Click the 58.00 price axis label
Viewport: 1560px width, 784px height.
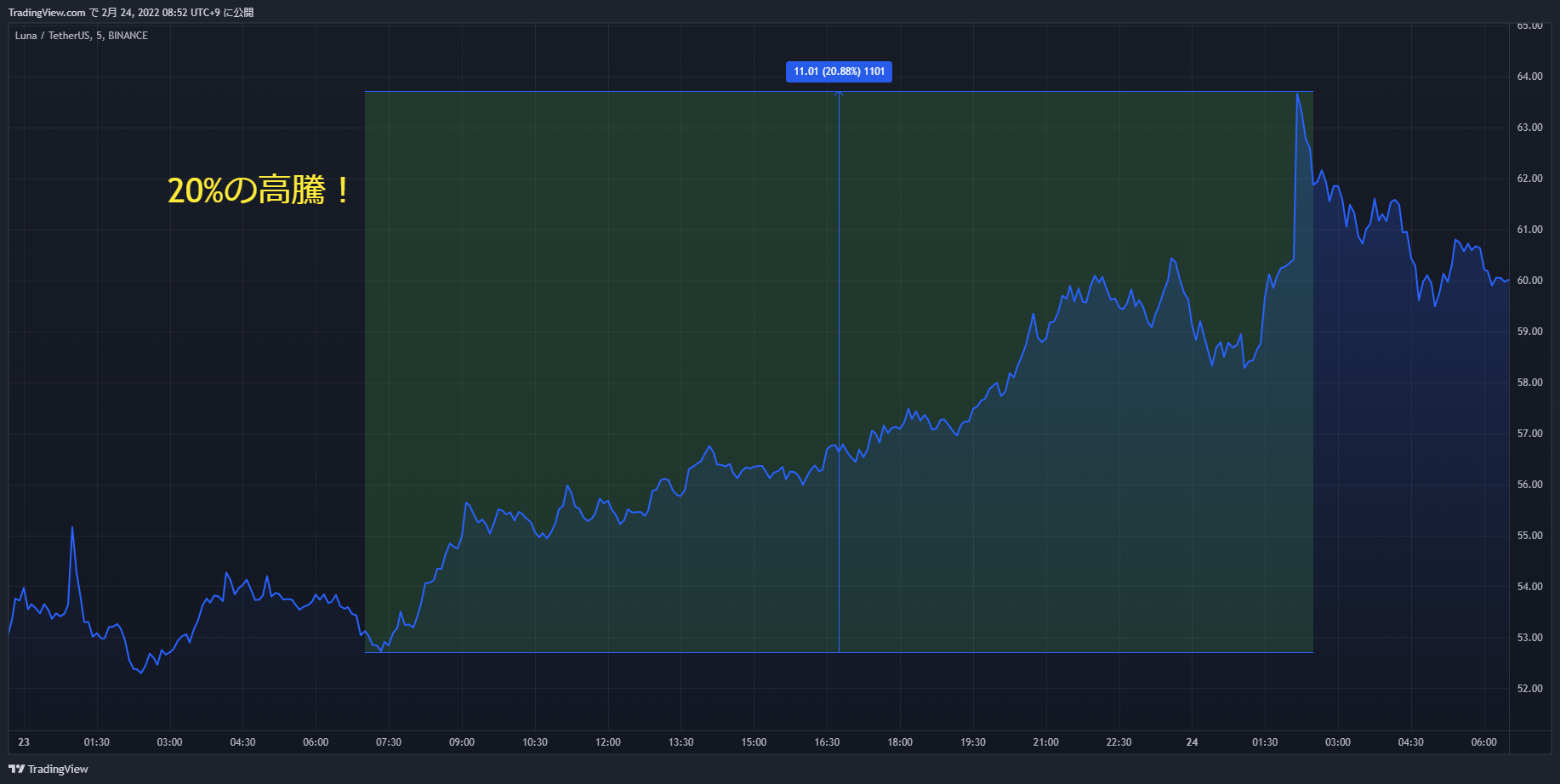point(1529,383)
